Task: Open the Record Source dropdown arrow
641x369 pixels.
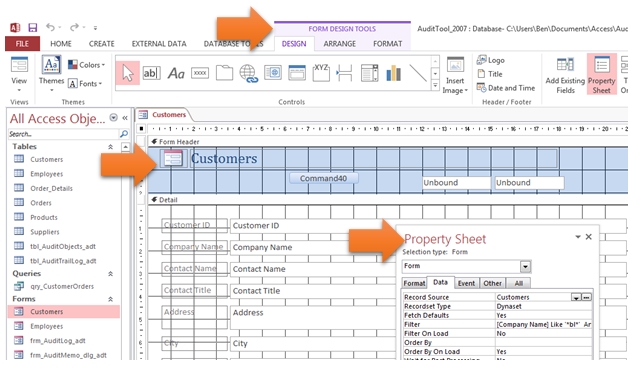Action: click(x=576, y=297)
